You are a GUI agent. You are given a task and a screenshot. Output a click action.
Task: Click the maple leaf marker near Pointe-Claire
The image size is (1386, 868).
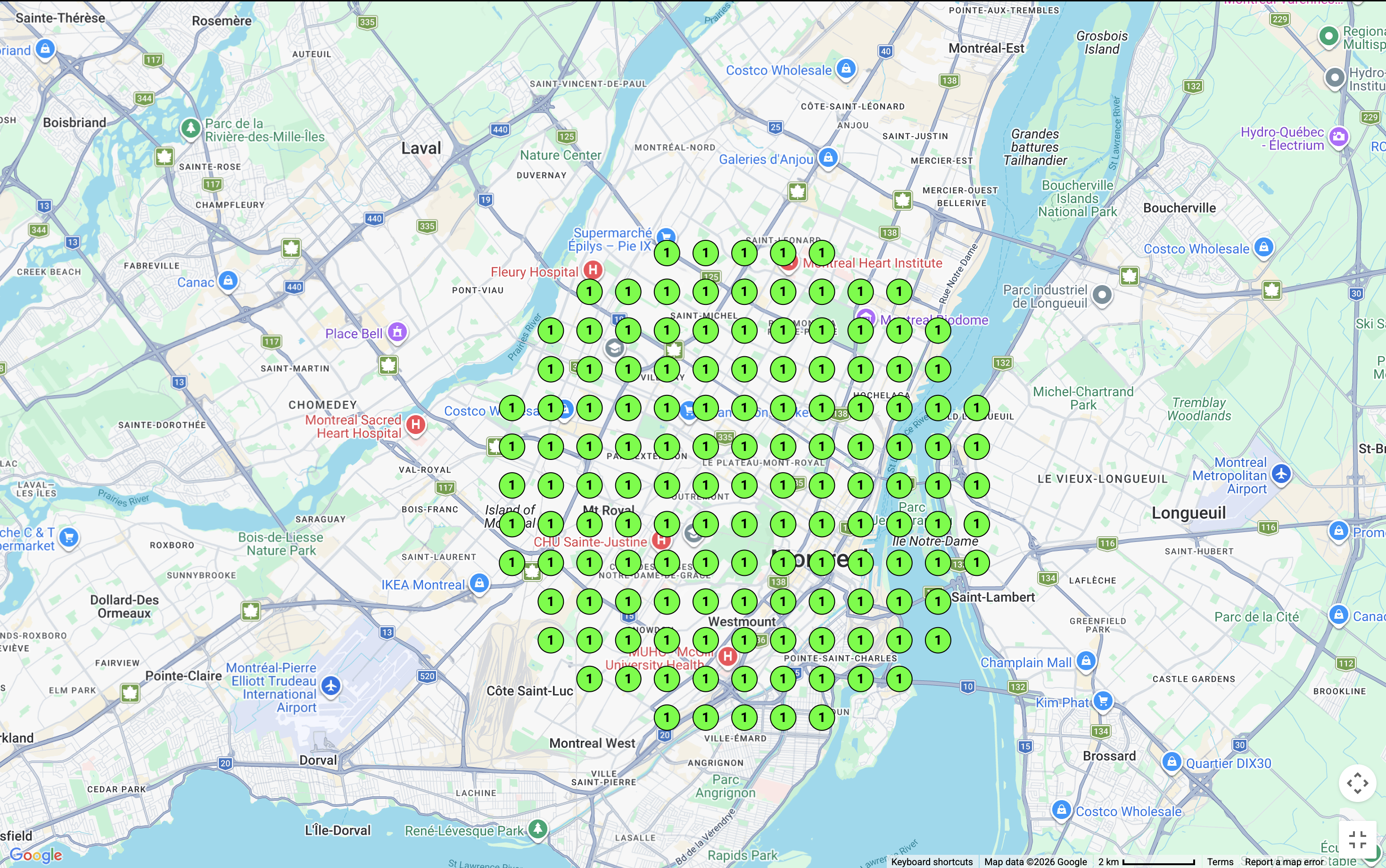[x=130, y=693]
